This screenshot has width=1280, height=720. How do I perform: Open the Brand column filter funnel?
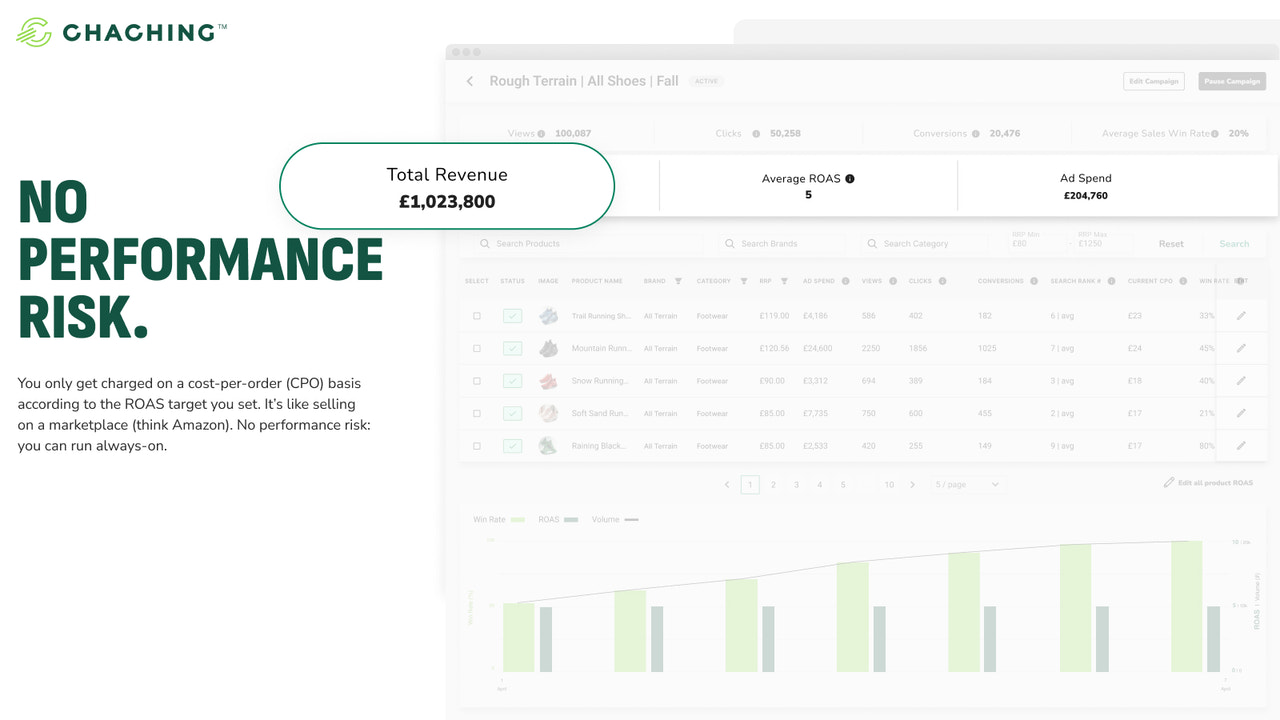tap(678, 281)
